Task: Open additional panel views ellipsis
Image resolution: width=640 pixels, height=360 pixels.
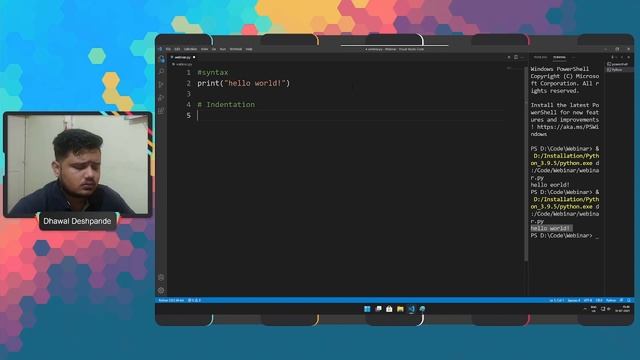Action: pyautogui.click(x=573, y=57)
